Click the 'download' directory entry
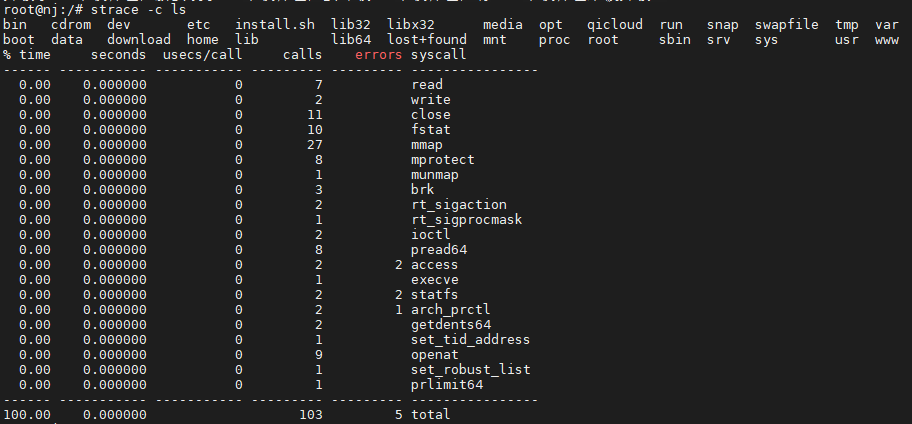 [x=138, y=40]
